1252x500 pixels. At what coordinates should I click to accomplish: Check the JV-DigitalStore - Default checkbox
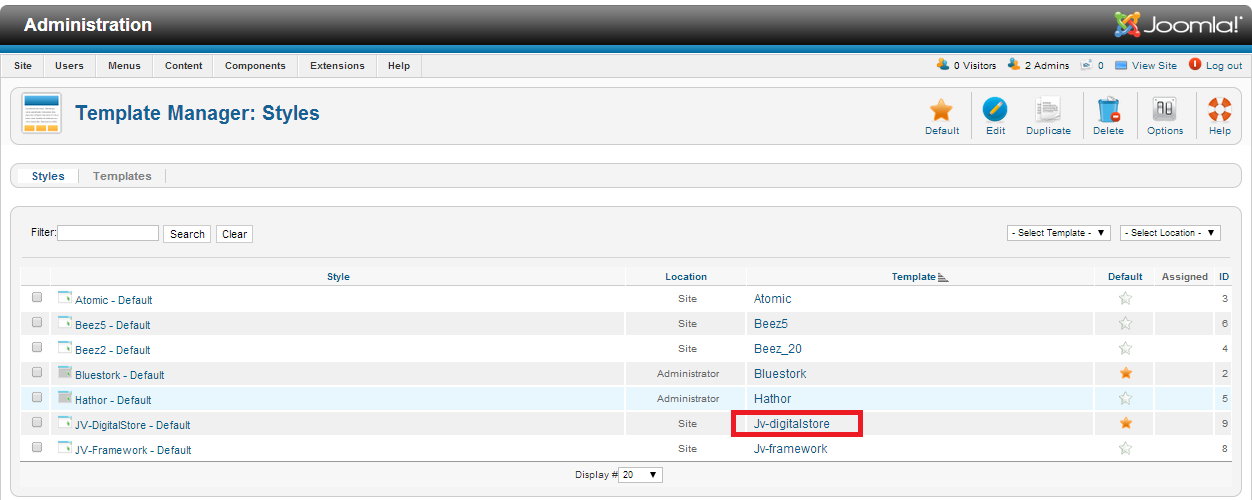(x=37, y=422)
